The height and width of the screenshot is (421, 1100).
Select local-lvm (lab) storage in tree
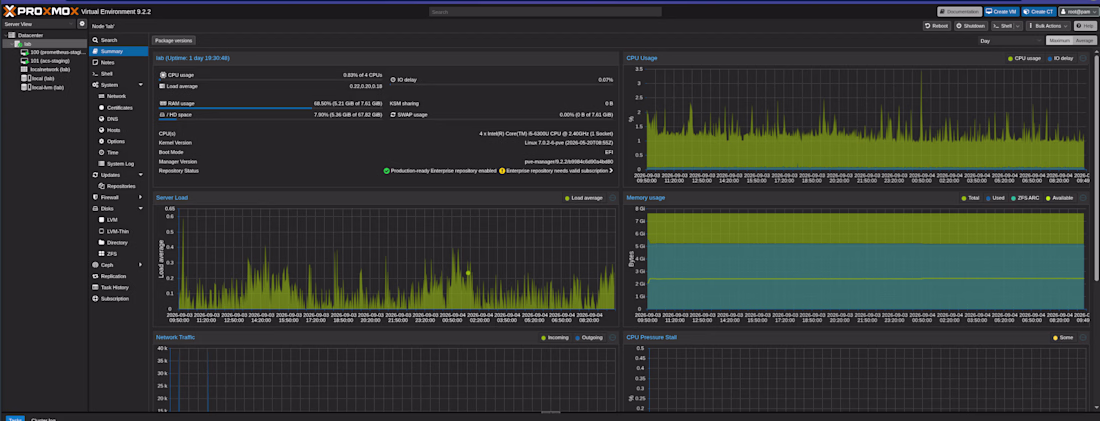42,87
